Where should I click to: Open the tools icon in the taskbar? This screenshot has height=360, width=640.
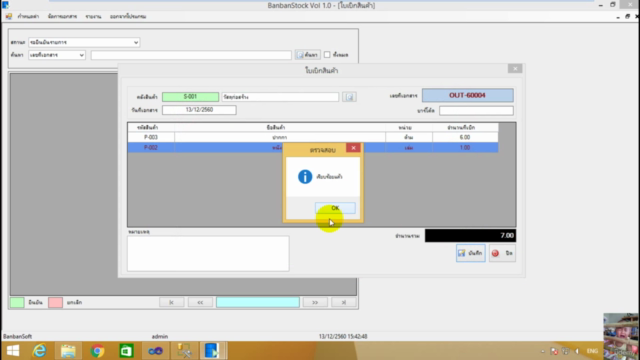(184, 351)
